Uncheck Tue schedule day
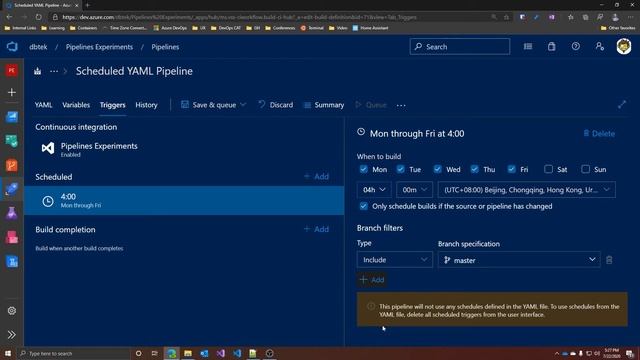The width and height of the screenshot is (640, 360). pos(400,169)
